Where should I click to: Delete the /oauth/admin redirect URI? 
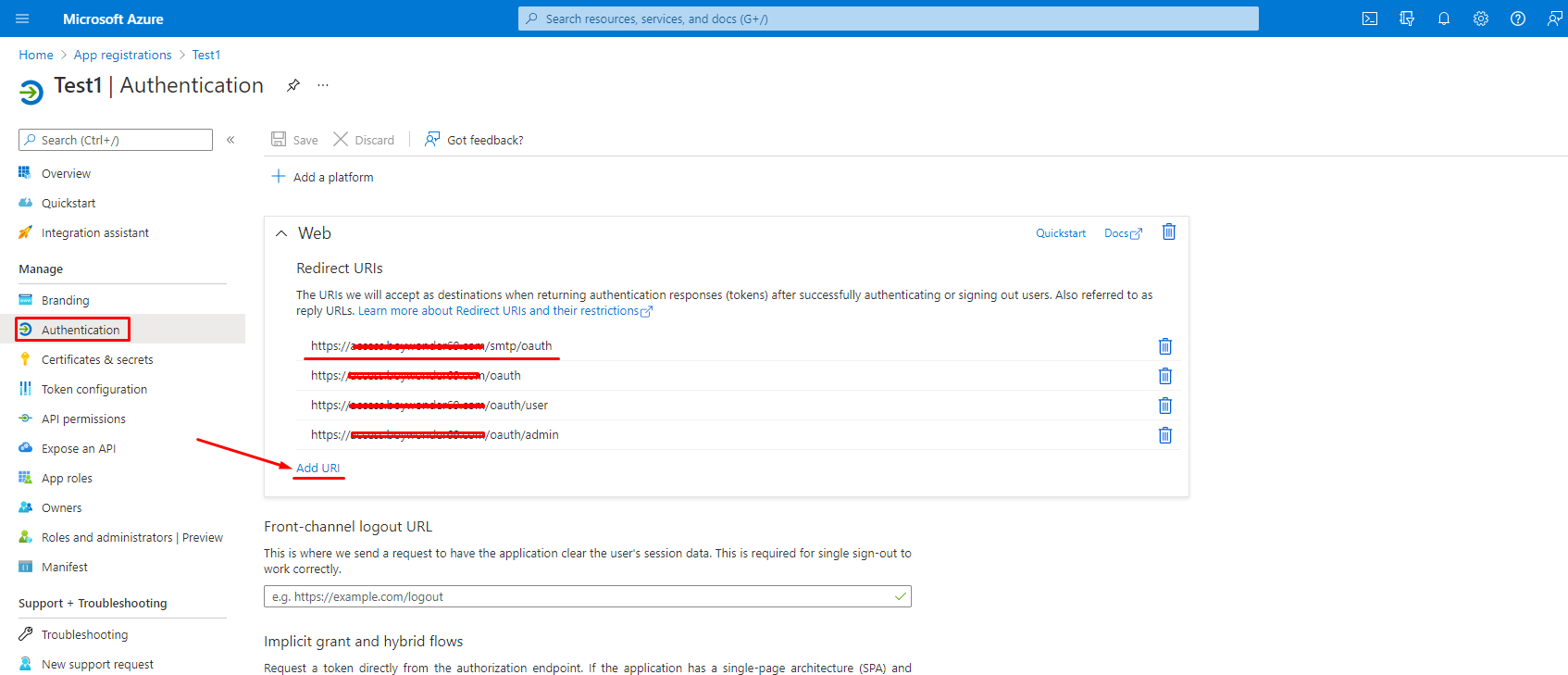click(1165, 435)
